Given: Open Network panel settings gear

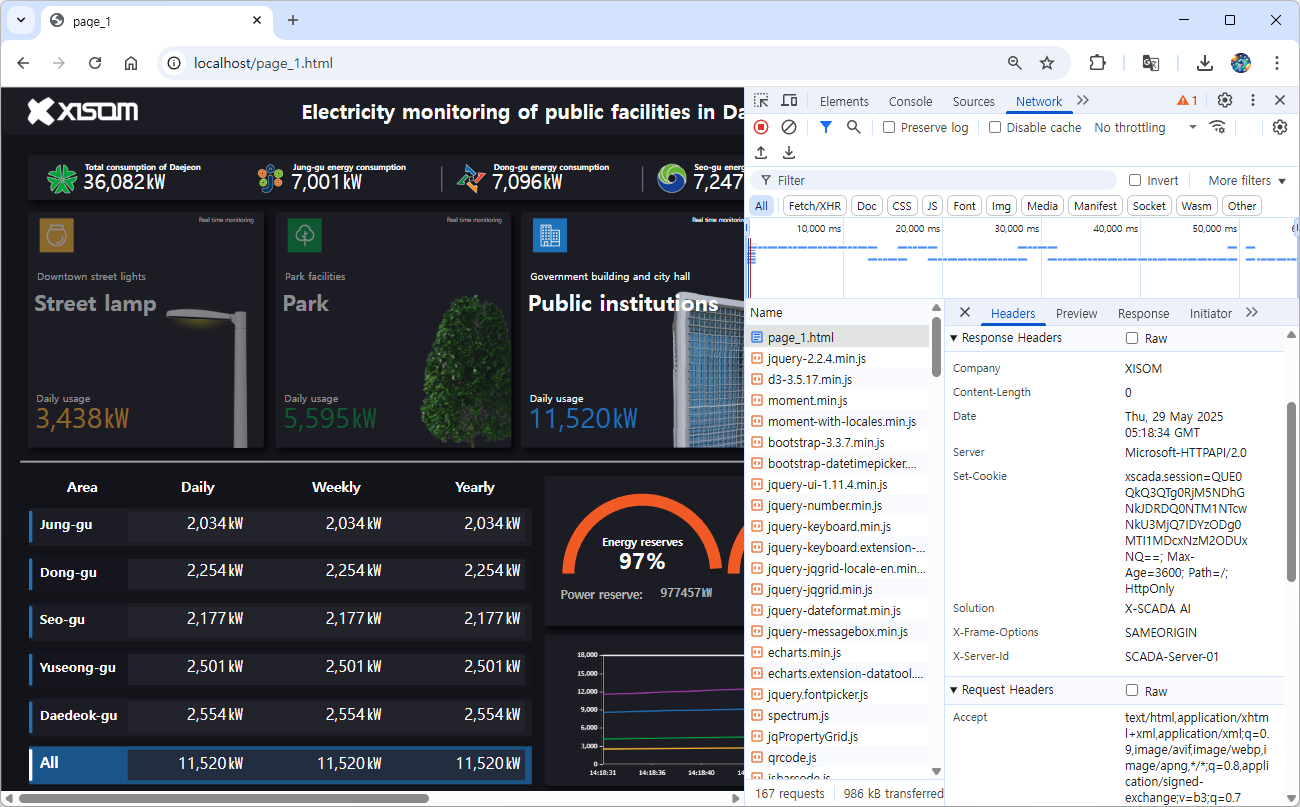Looking at the screenshot, I should point(1280,127).
